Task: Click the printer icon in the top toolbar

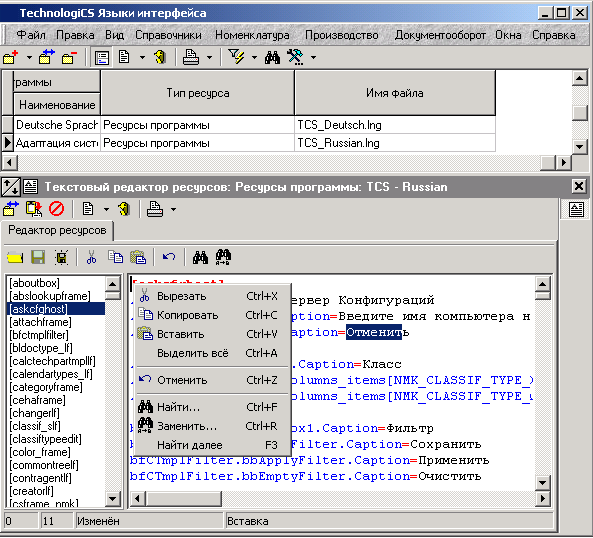Action: click(191, 57)
